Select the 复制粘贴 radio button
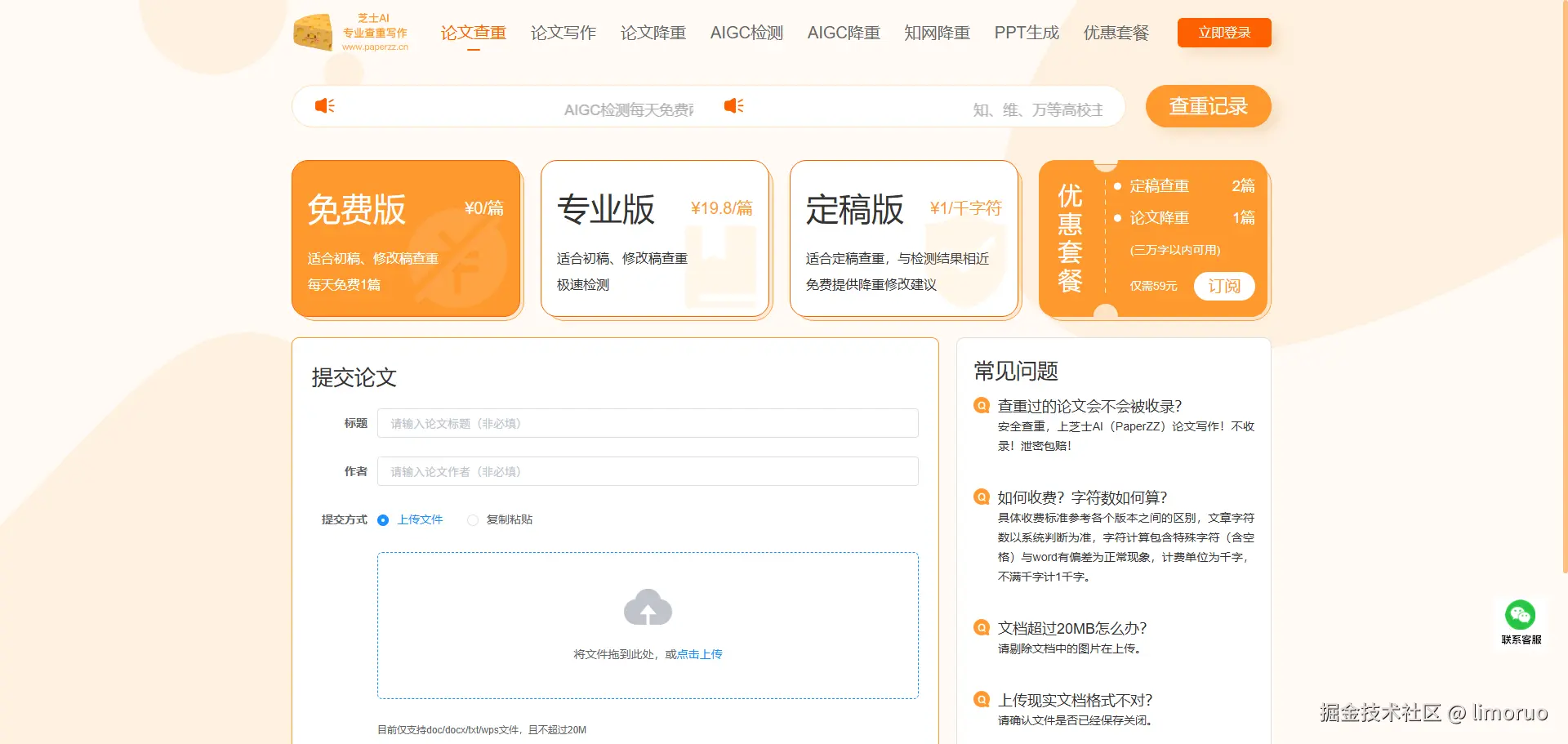Viewport: 1568px width, 744px height. [473, 520]
